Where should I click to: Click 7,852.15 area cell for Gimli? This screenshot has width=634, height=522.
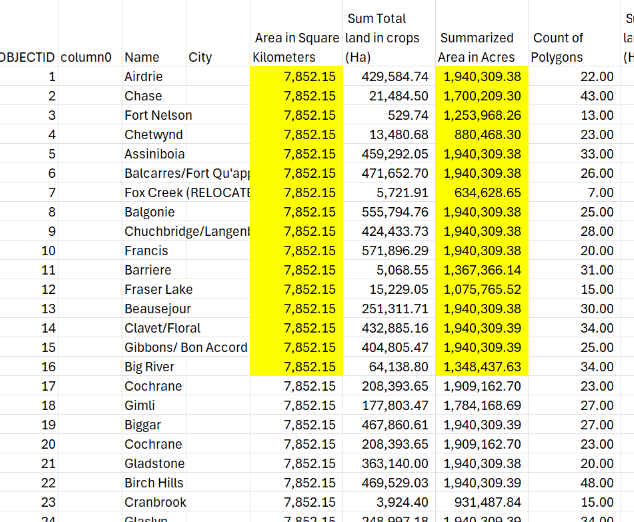(x=310, y=406)
